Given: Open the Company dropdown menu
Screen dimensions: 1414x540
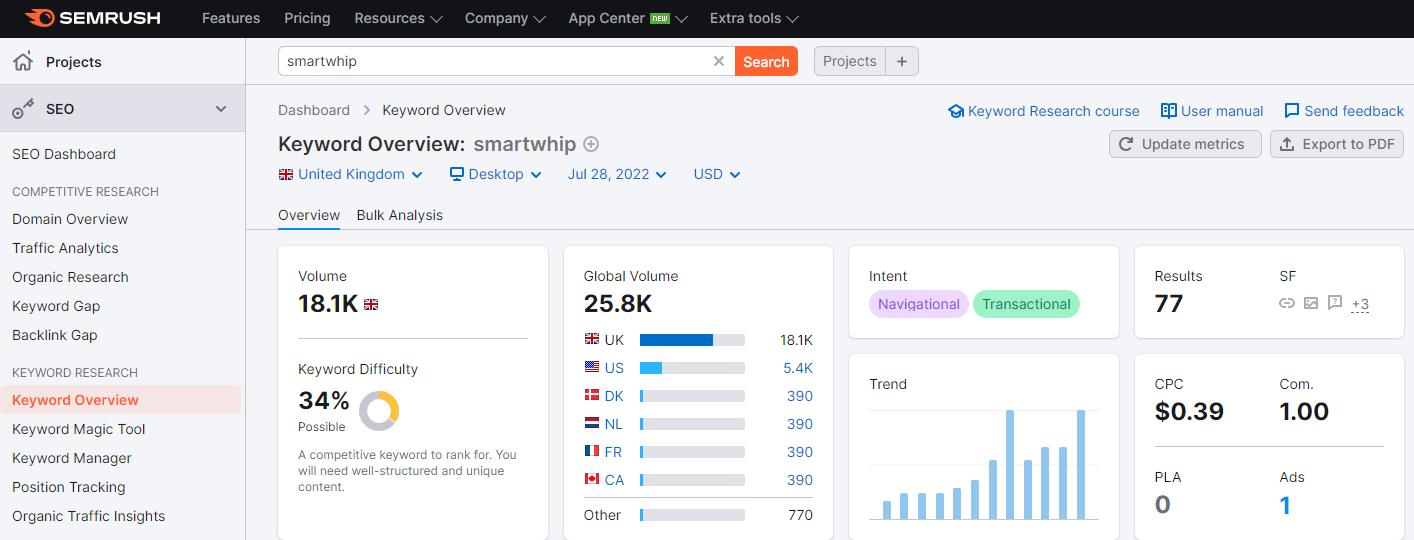Looking at the screenshot, I should (x=505, y=18).
